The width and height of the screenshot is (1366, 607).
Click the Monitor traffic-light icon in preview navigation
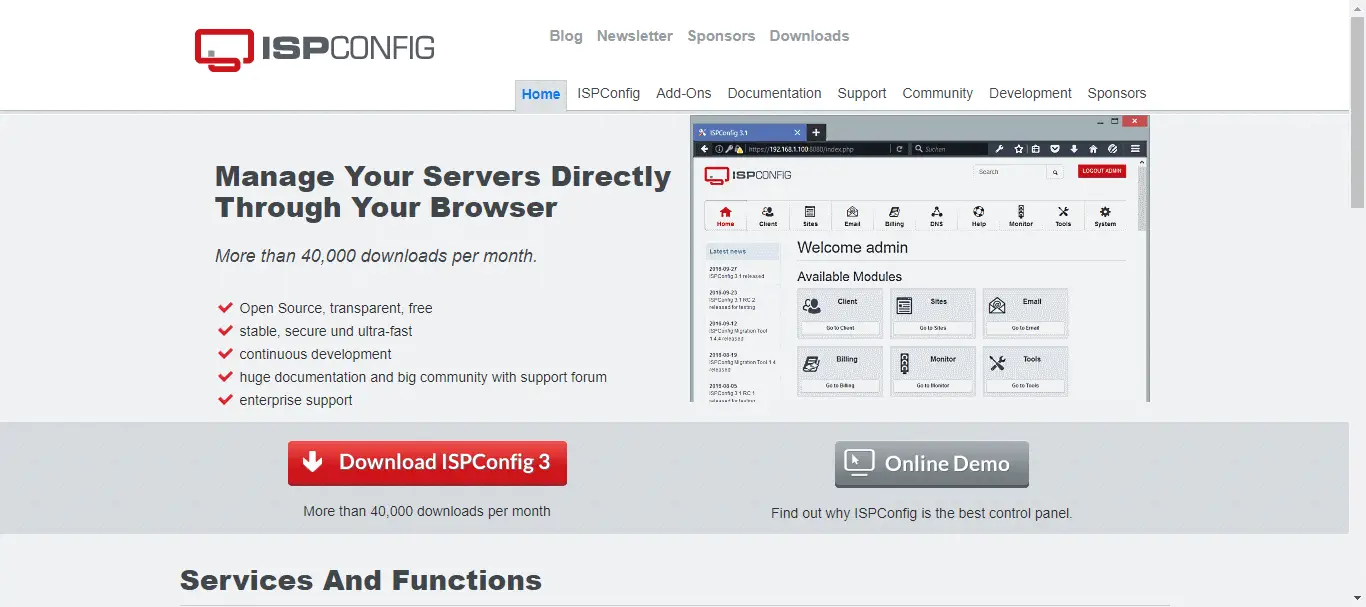click(x=1021, y=212)
